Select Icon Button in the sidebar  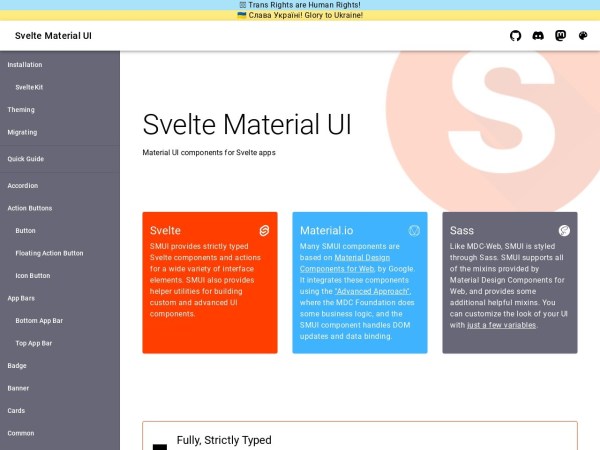click(x=33, y=276)
